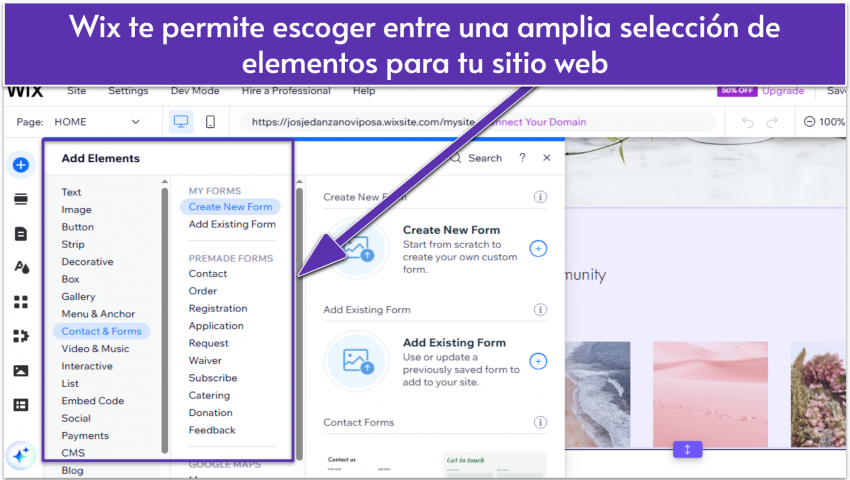
Task: Select Text element category
Action: pyautogui.click(x=71, y=192)
